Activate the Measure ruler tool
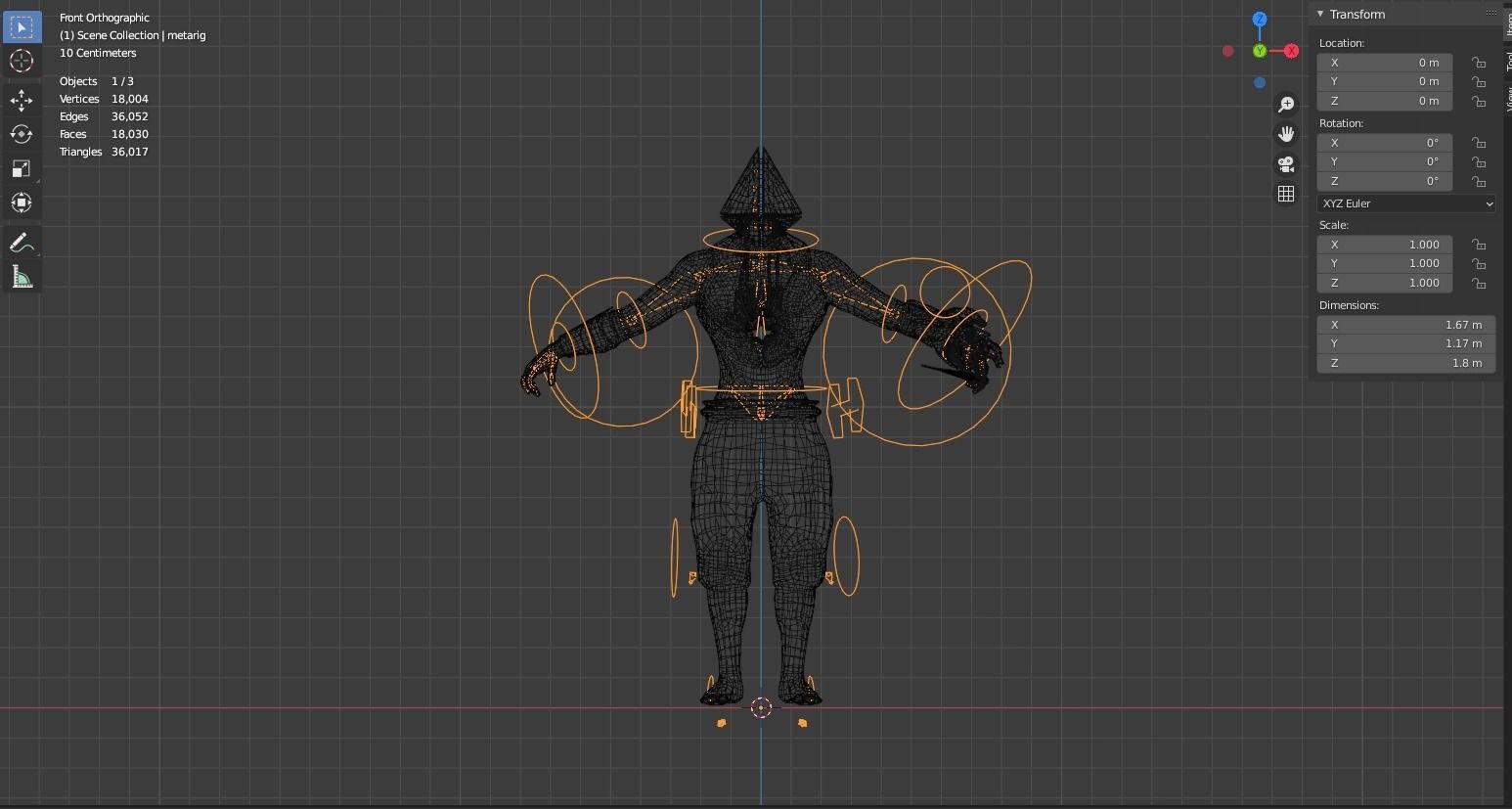The image size is (1512, 809). 21,278
